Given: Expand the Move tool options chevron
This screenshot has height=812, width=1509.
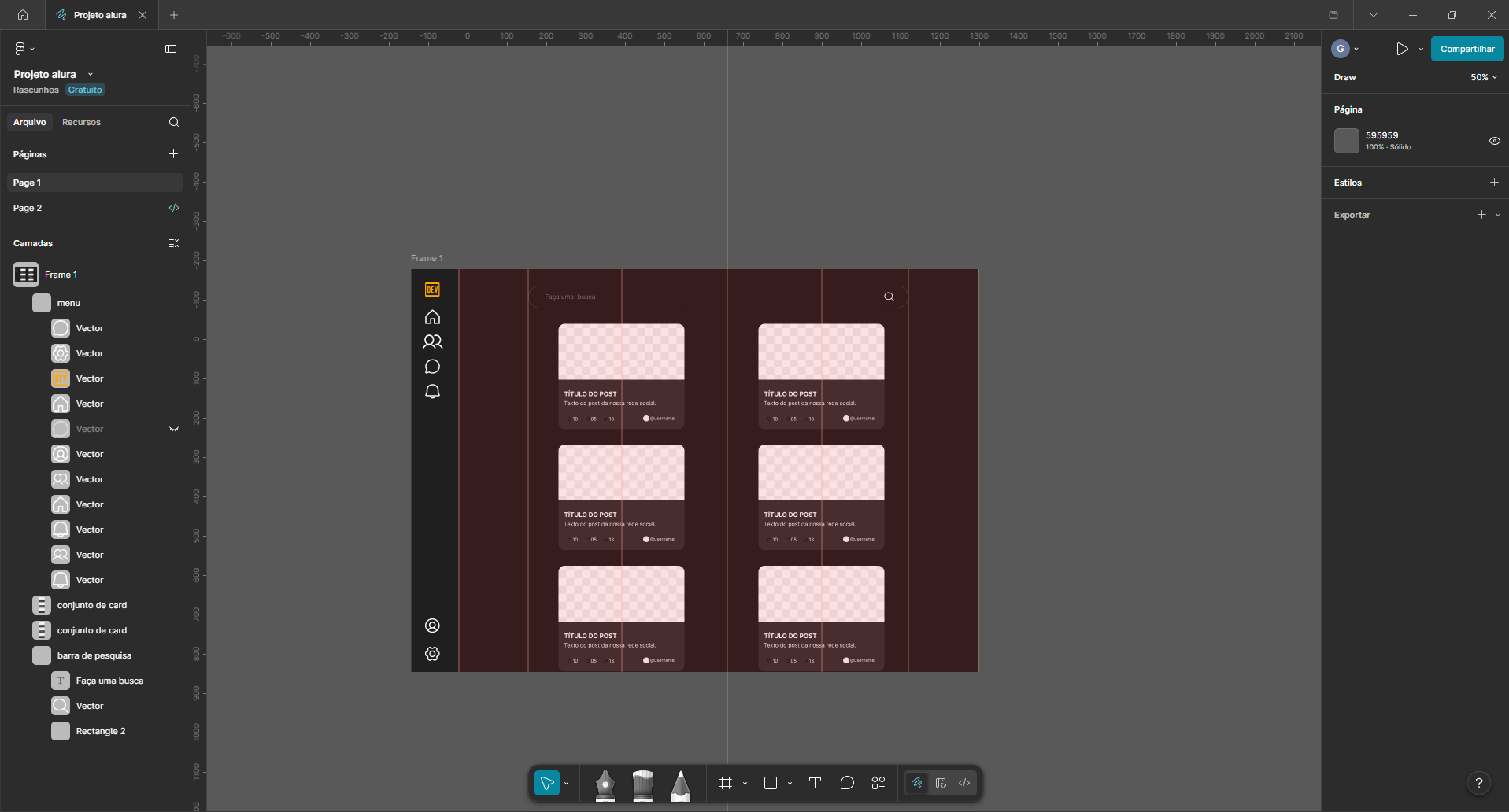Looking at the screenshot, I should point(566,783).
